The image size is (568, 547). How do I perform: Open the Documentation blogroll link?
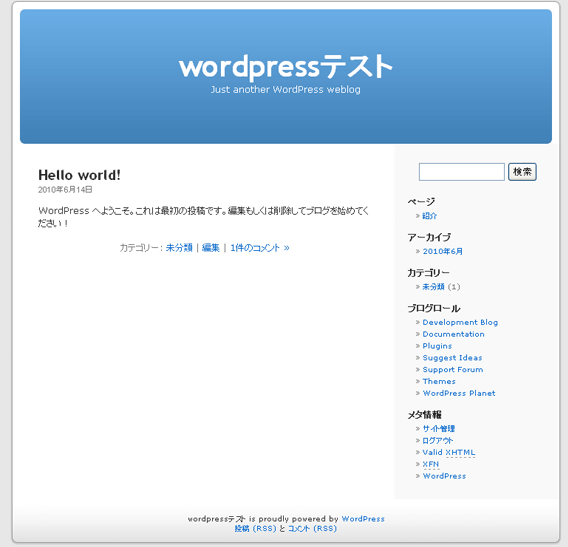tap(454, 334)
